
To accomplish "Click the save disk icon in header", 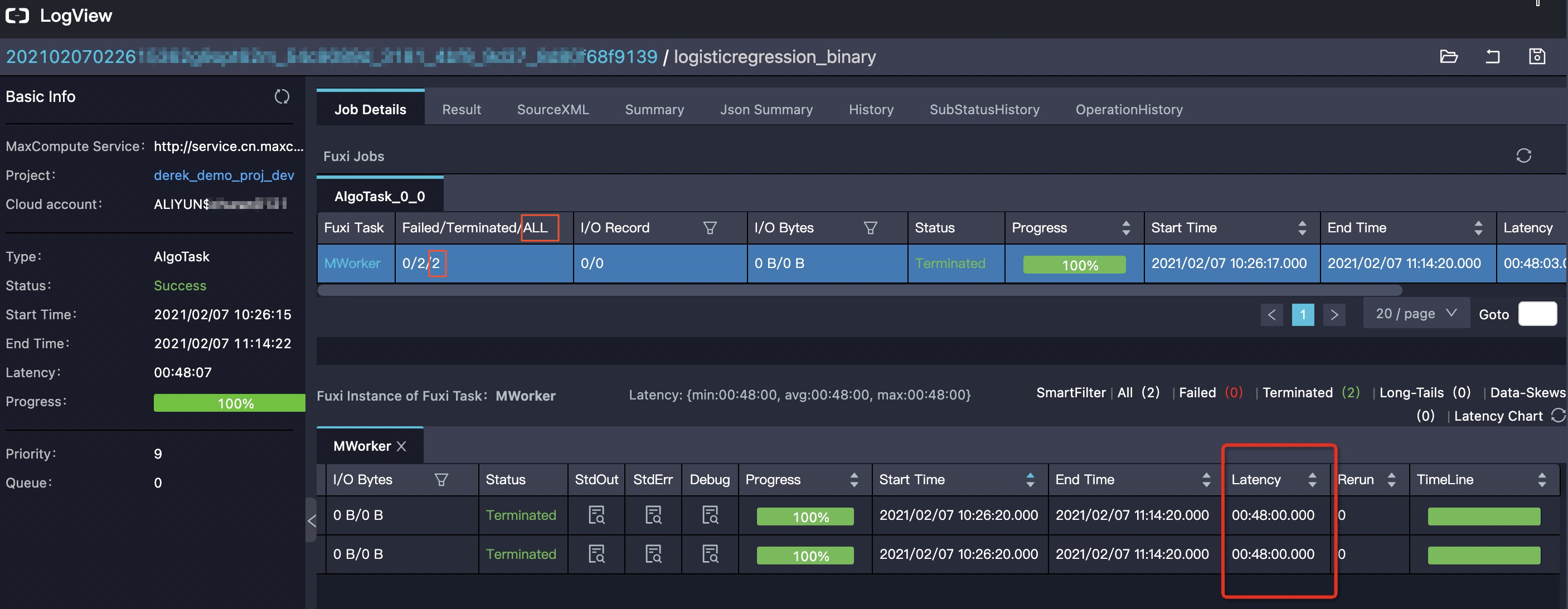I will 1536,57.
